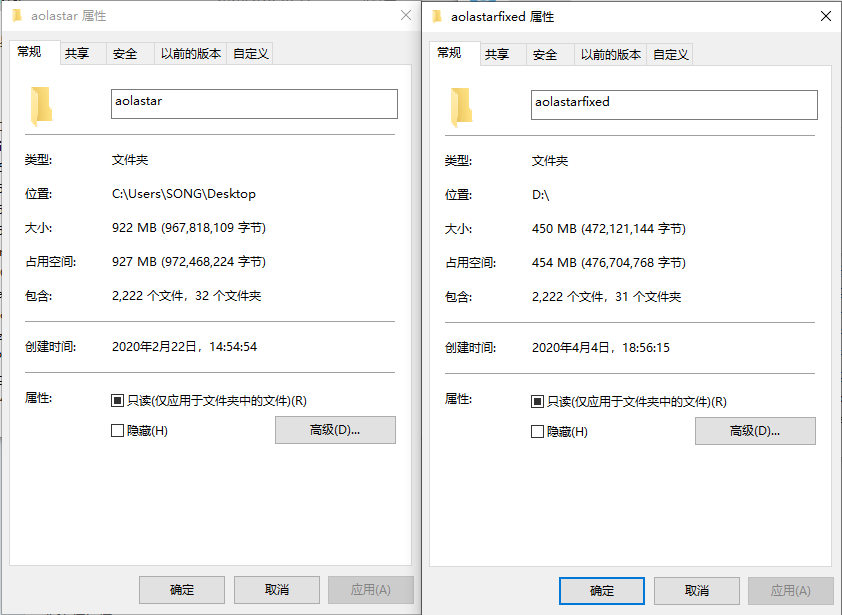
Task: Click size on disk 454 MB (476,704,768 字节)
Action: tap(608, 263)
